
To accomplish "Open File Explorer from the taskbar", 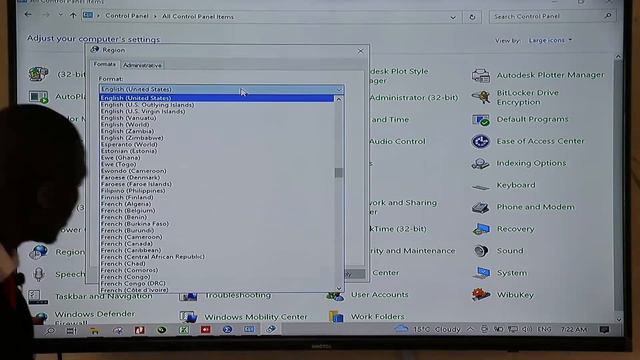I will point(95,331).
